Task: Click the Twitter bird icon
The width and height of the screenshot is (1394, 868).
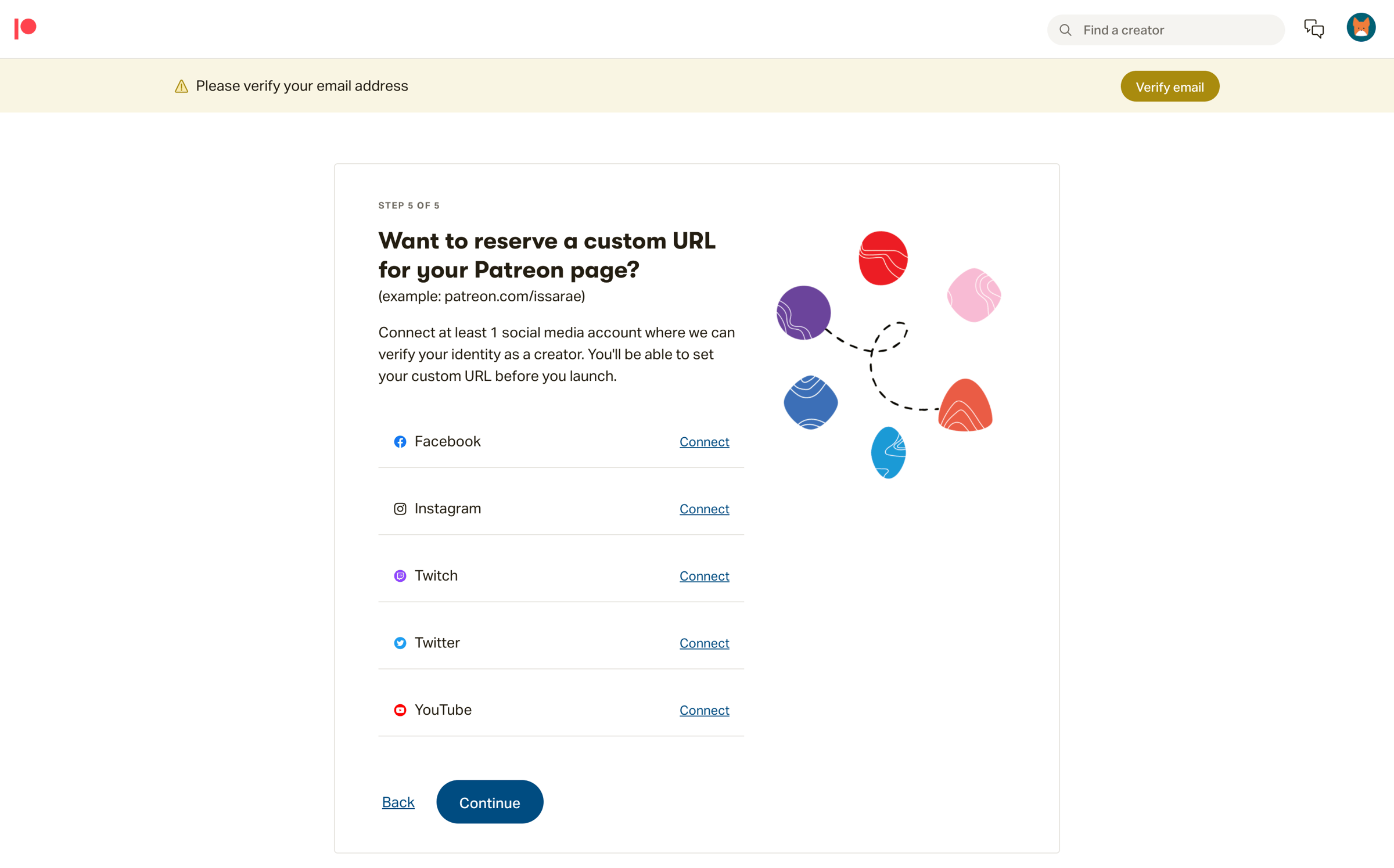Action: pyautogui.click(x=400, y=643)
